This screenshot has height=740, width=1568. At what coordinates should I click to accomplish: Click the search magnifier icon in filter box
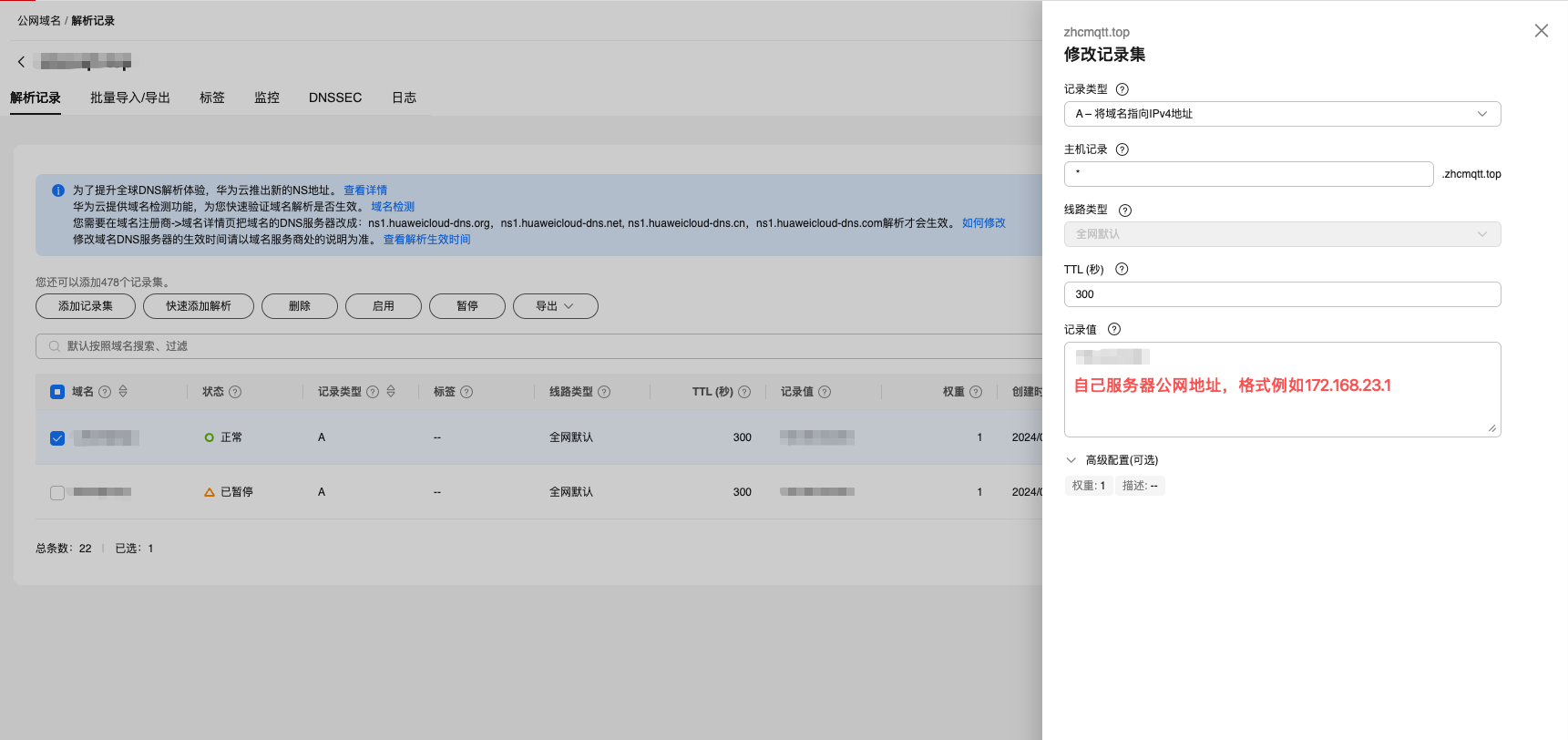click(55, 346)
